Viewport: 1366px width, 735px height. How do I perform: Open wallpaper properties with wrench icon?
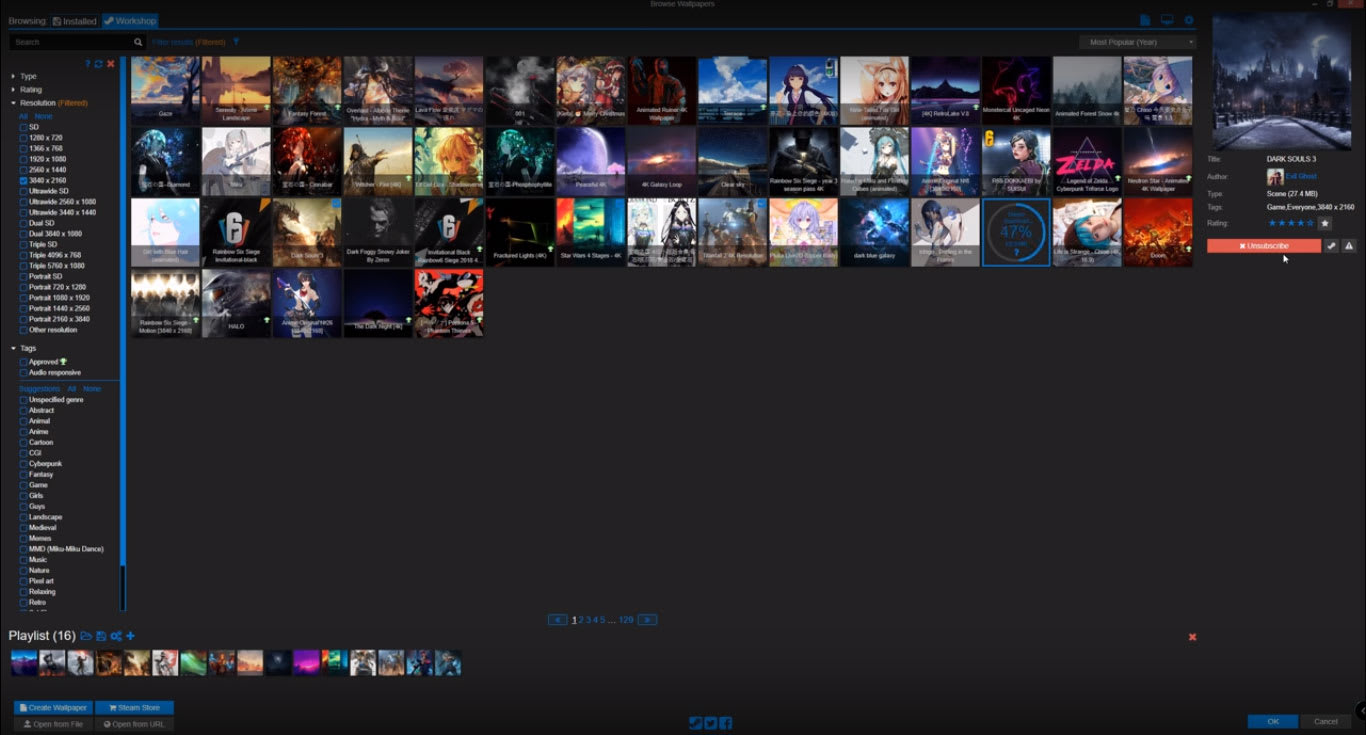[1332, 246]
